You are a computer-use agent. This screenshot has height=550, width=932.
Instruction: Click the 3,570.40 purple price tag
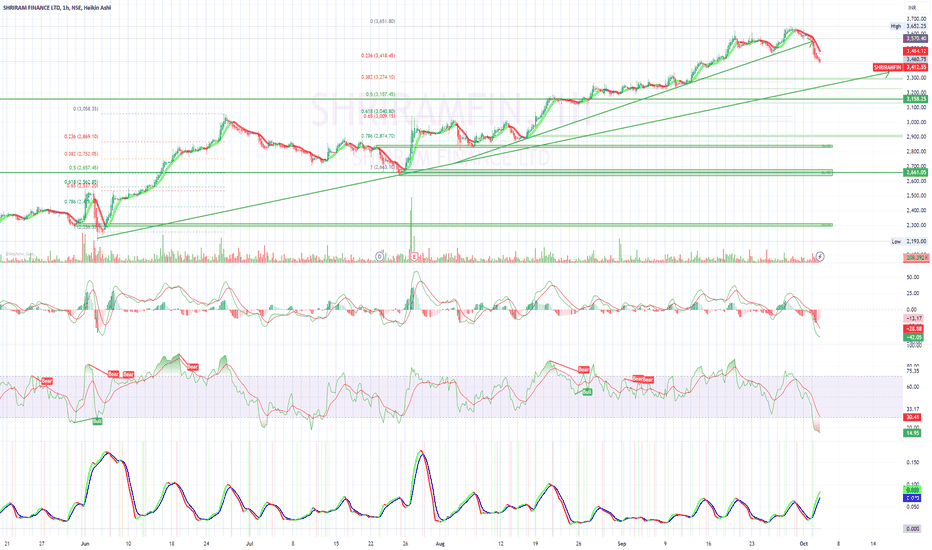click(915, 38)
